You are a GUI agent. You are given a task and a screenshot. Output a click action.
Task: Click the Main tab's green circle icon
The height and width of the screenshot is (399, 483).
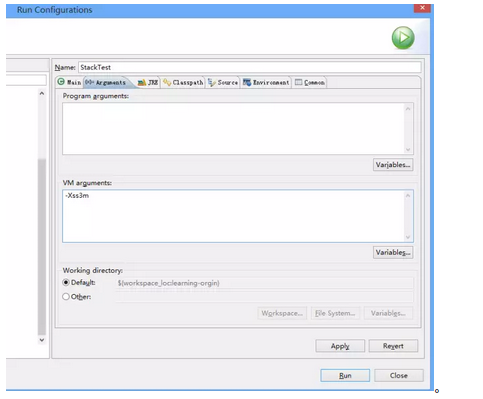61,82
